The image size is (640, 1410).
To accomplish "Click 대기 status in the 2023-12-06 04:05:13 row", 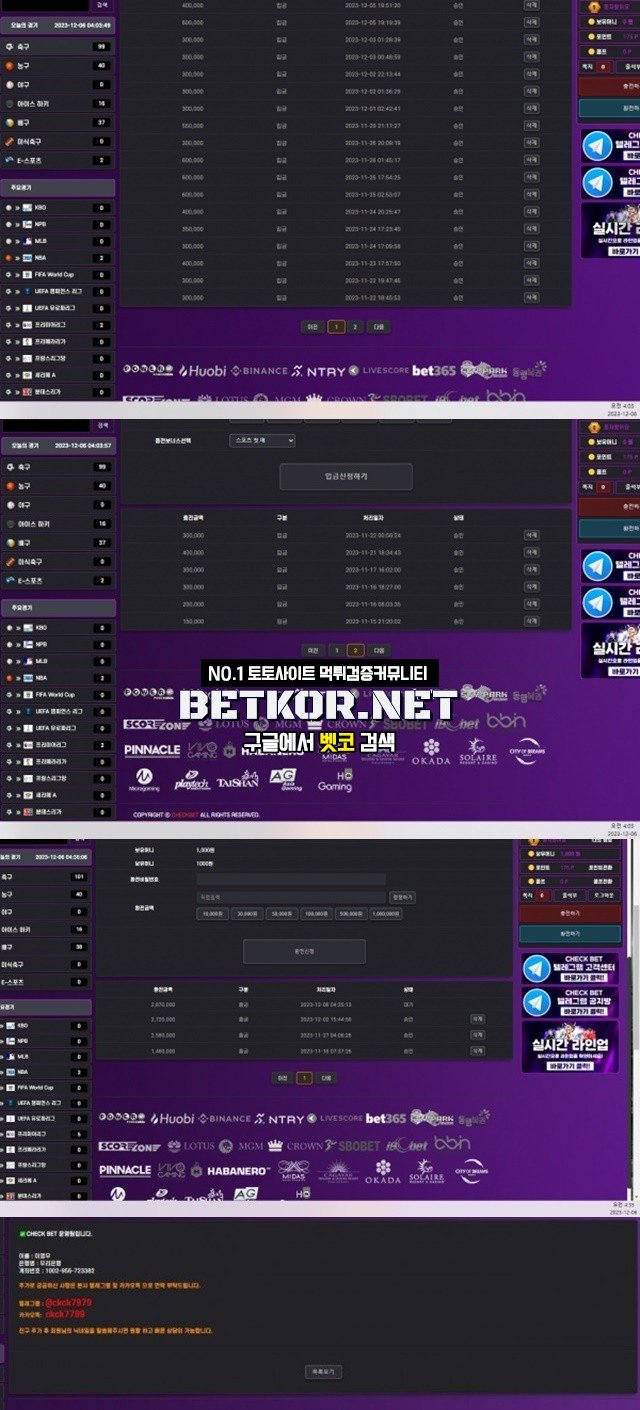I will [407, 1003].
